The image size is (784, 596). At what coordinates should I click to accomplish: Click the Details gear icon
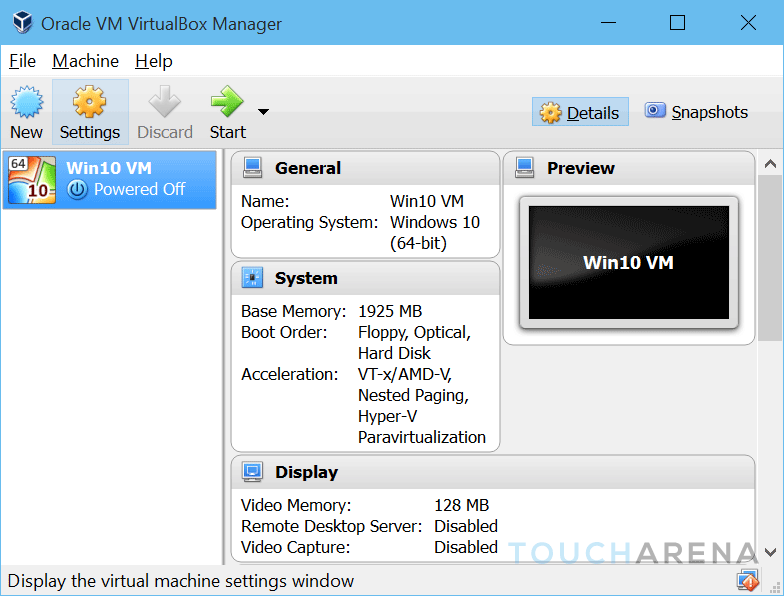(550, 112)
